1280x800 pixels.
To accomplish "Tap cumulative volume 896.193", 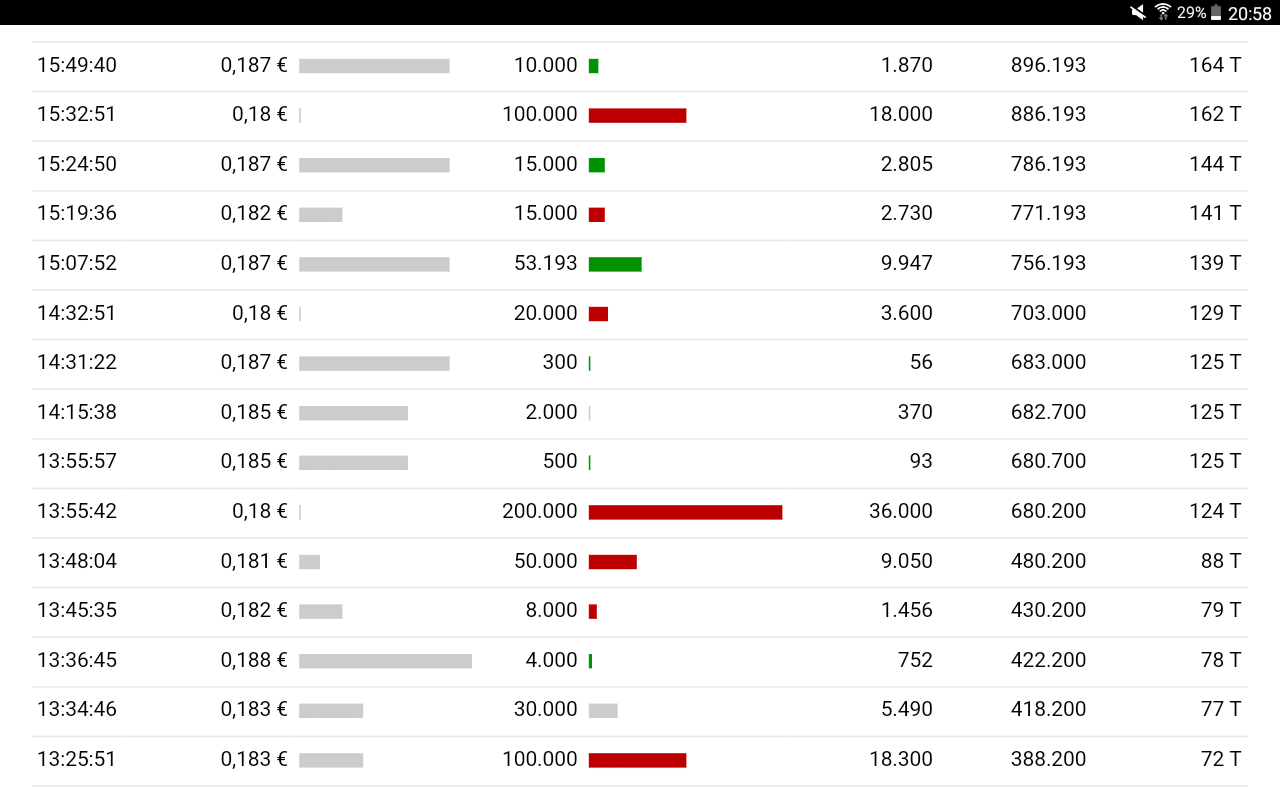I will tap(1048, 65).
